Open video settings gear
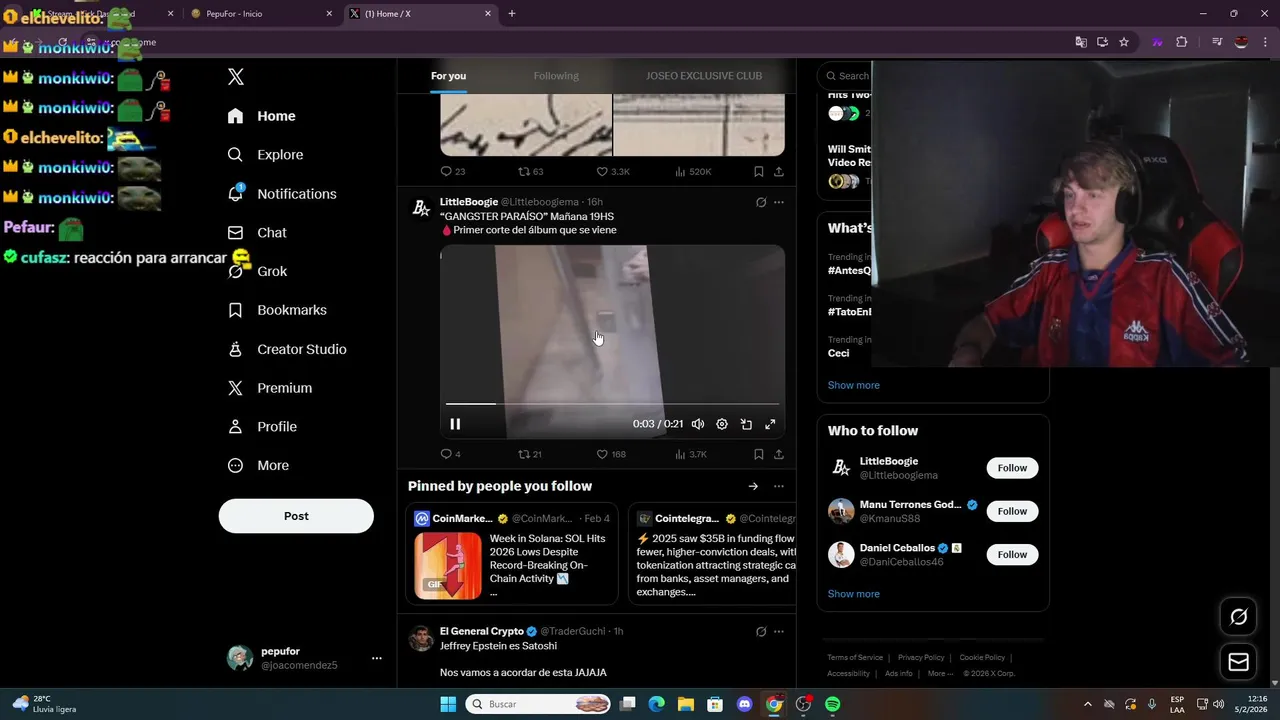 point(722,424)
